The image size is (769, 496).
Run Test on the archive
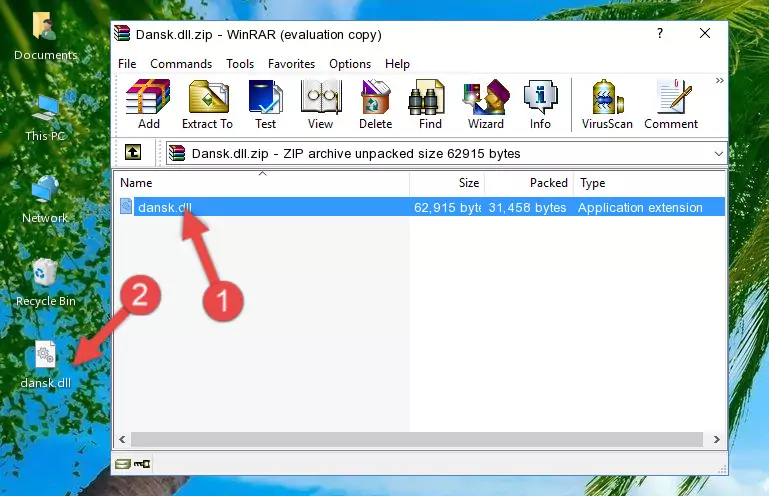[x=265, y=104]
